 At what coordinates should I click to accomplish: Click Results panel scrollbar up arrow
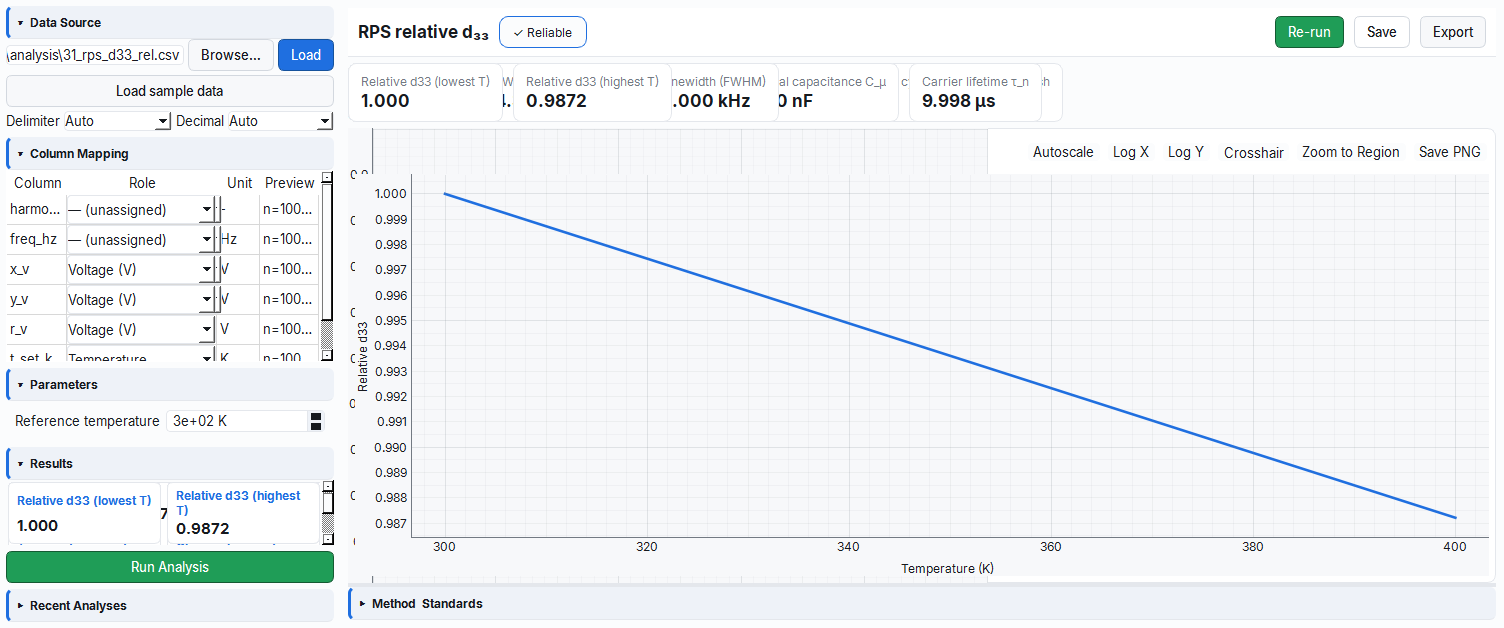327,488
